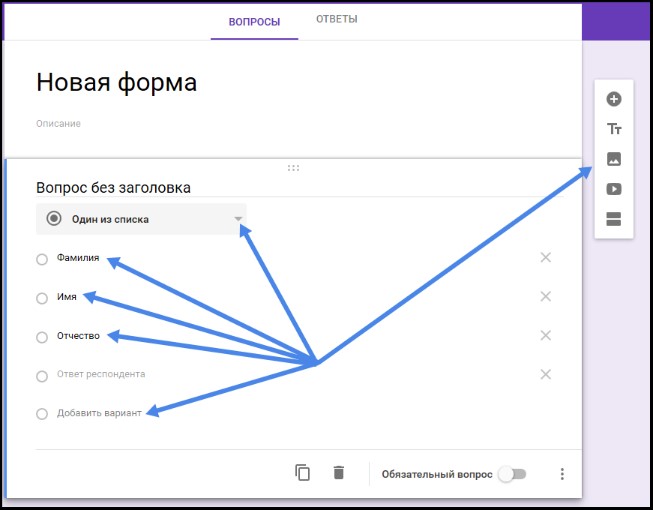Switch to the Ответы tab

336,20
